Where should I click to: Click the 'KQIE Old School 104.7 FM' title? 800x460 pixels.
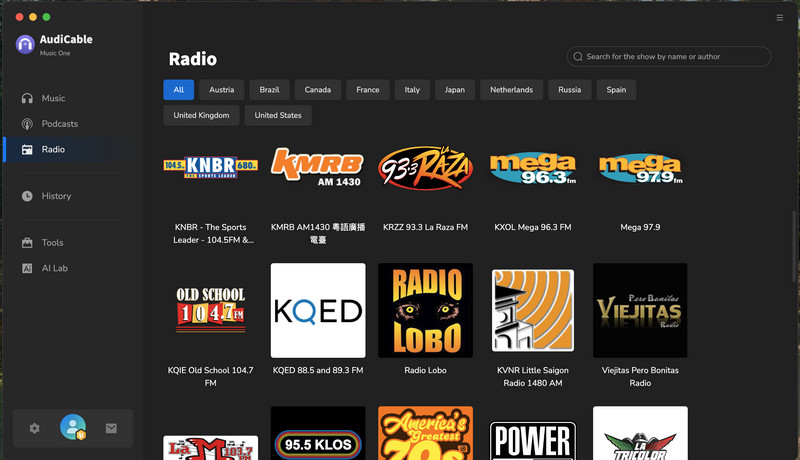(x=211, y=376)
